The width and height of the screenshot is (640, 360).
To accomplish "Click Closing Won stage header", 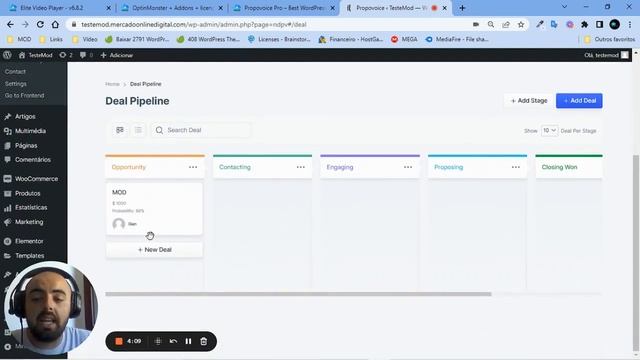I will pos(569,167).
